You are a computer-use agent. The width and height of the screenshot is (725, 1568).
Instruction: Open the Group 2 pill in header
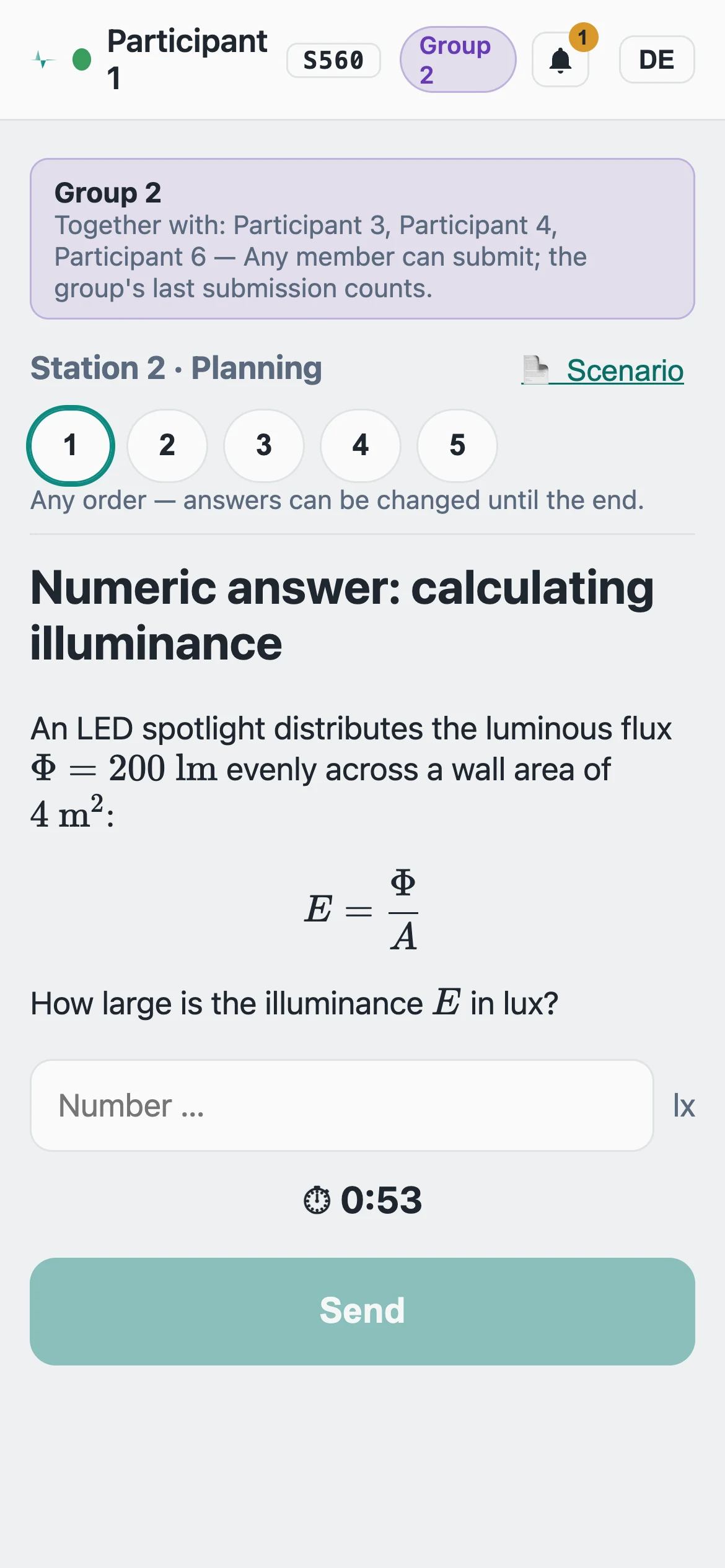pyautogui.click(x=458, y=59)
